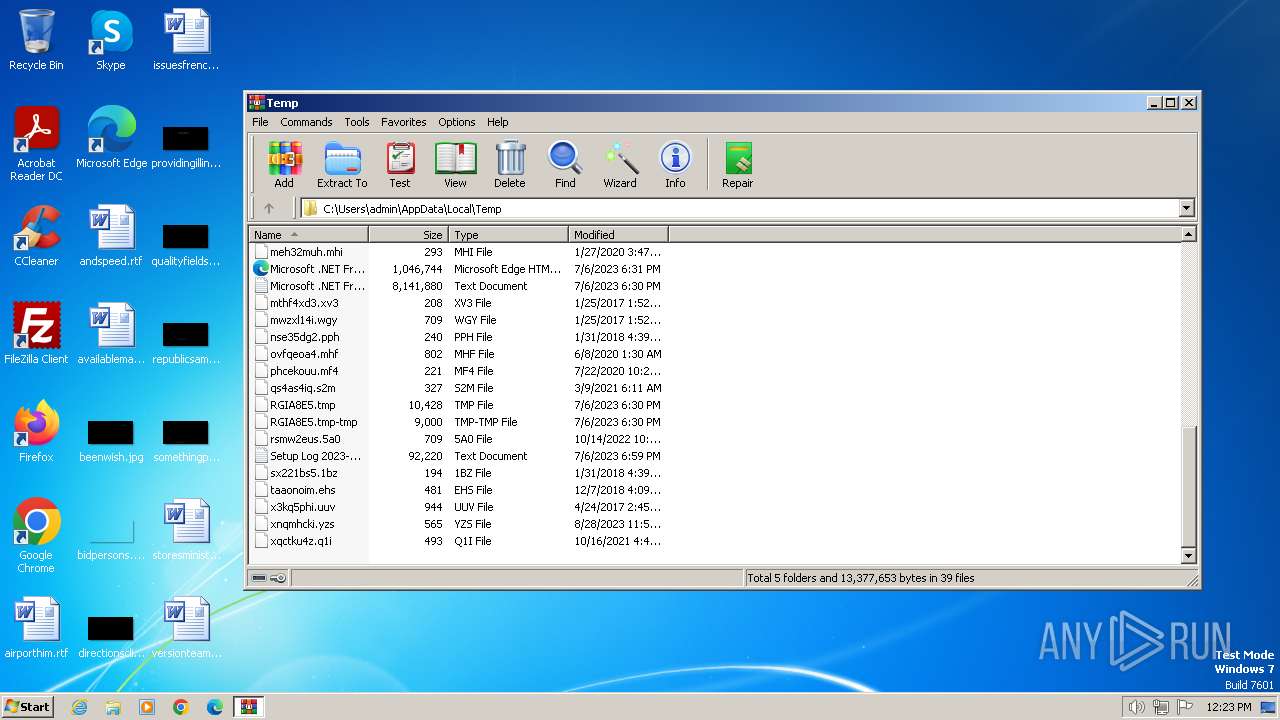The height and width of the screenshot is (720, 1280).
Task: Open the Favorites menu
Action: (x=403, y=122)
